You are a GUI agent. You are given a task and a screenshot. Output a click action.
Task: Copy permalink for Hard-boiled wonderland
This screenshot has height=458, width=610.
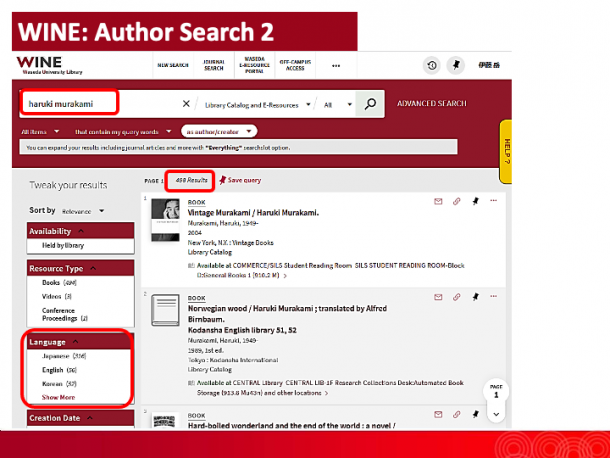pos(456,414)
